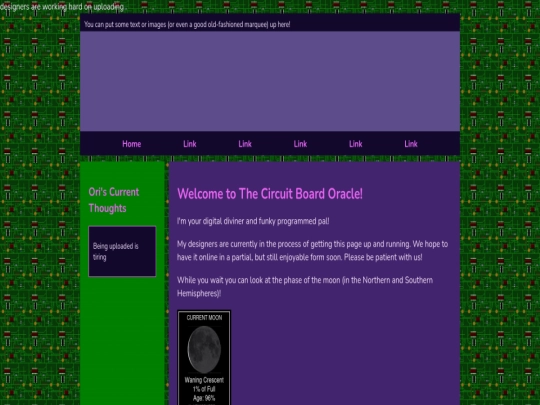Click the 'I'm your digital diviner' paragraph

[253, 221]
